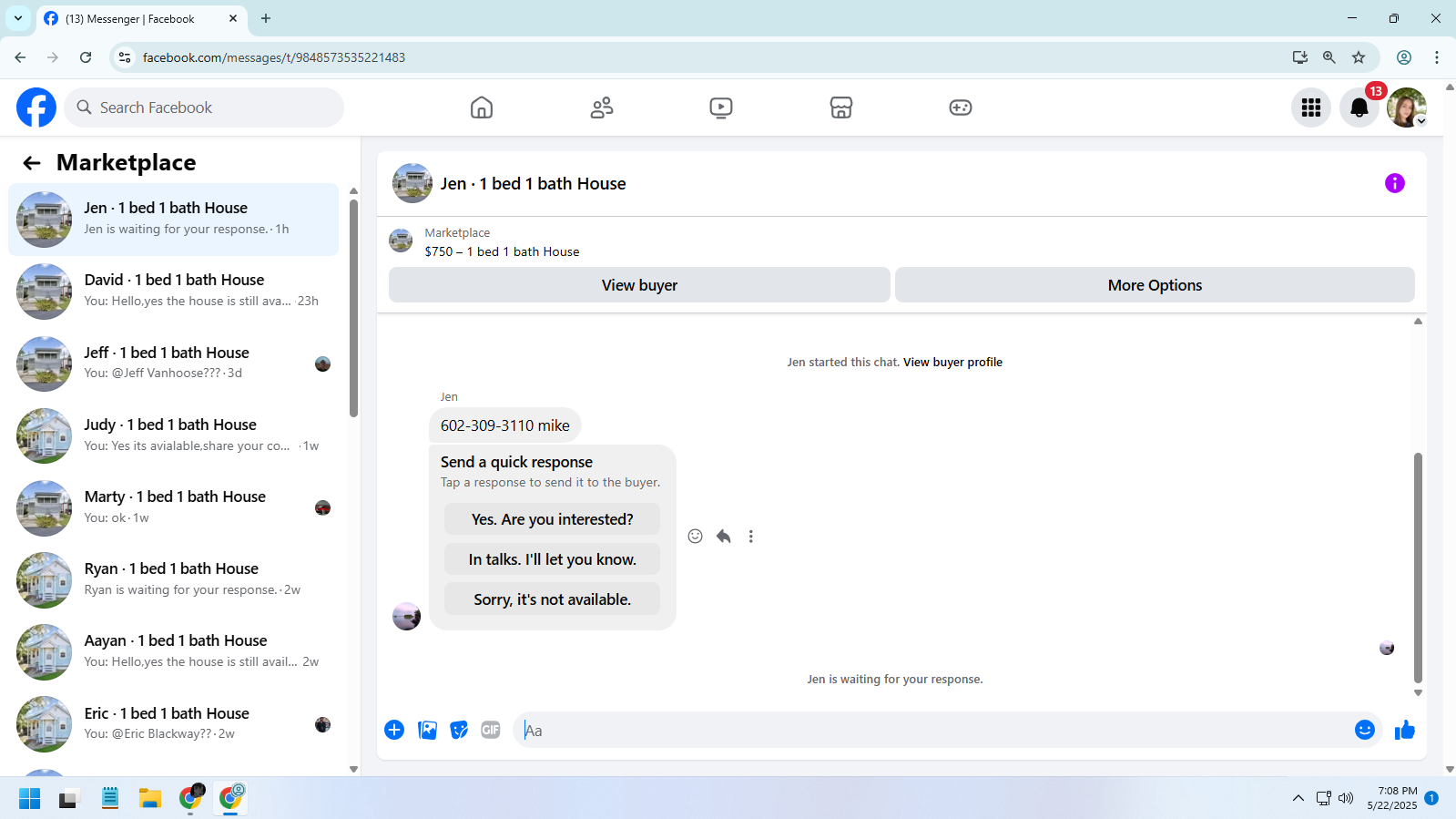
Task: Open the Facebook home logo
Action: 36,107
